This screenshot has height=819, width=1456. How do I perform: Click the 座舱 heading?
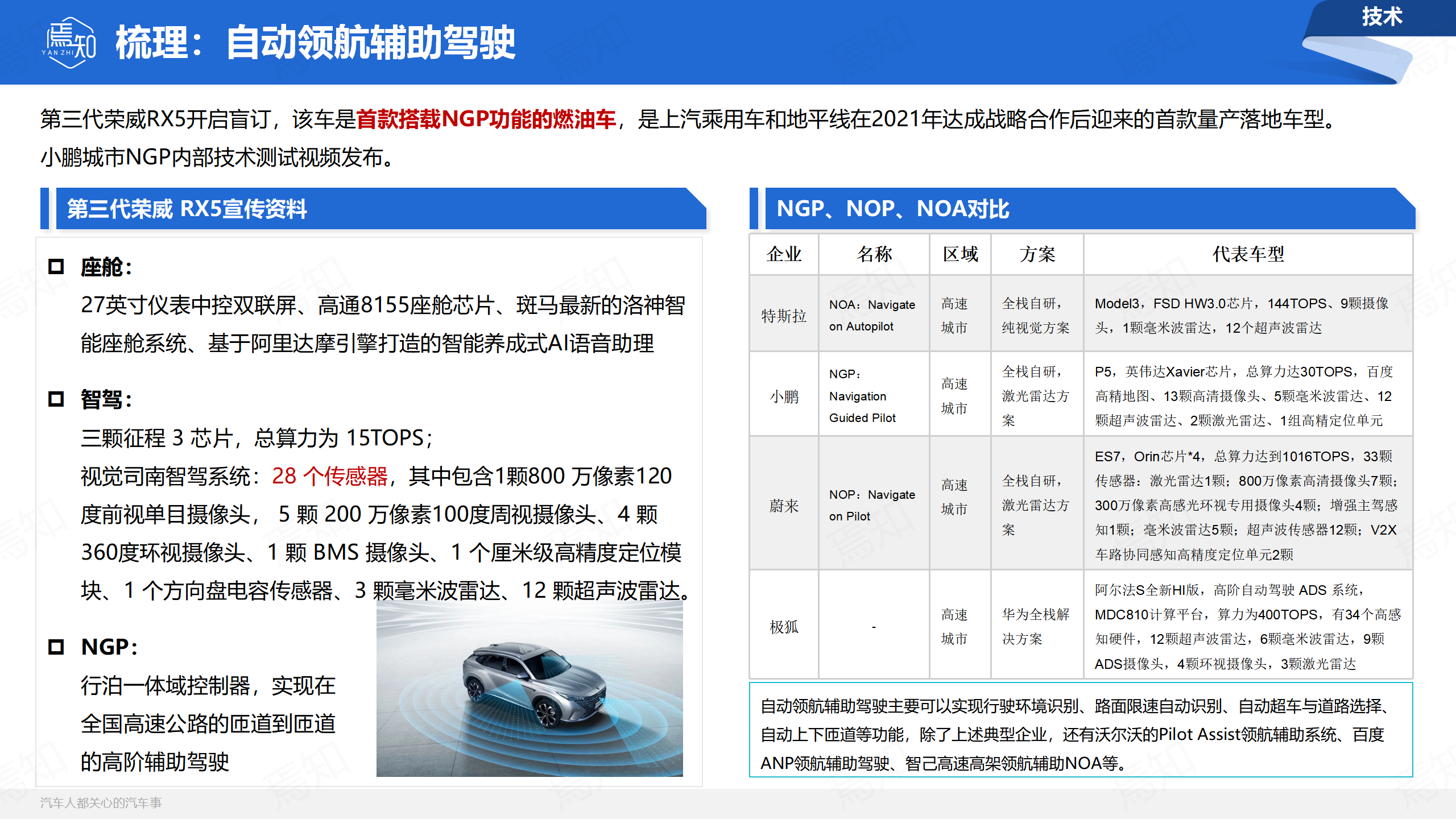[106, 267]
